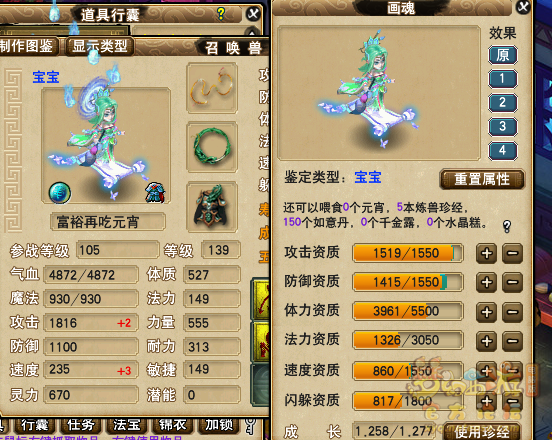The width and height of the screenshot is (552, 440).
Task: Click the 使用珍经 button
Action: (x=482, y=431)
